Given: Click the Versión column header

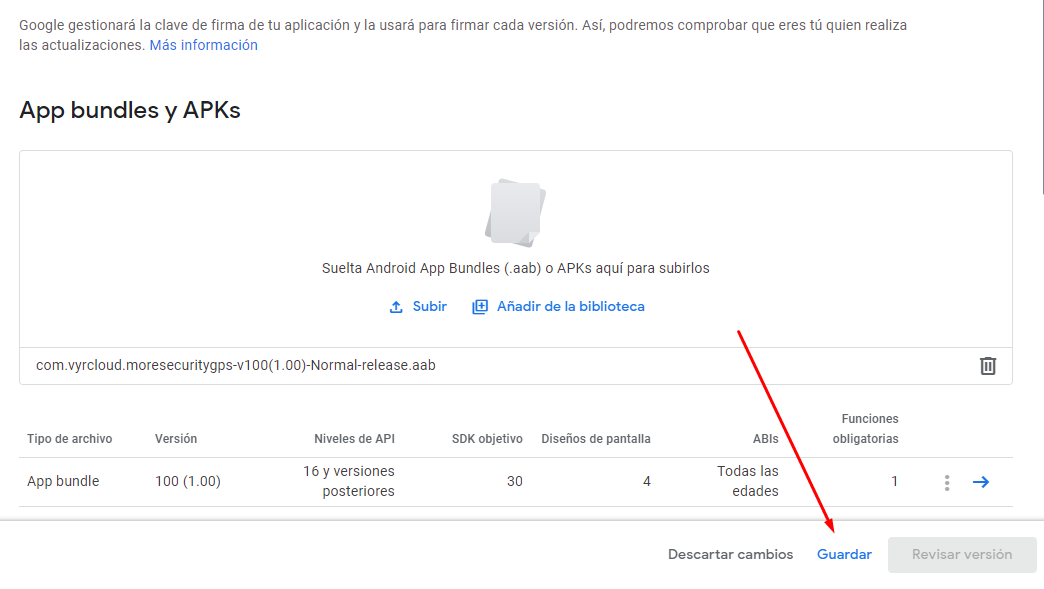Looking at the screenshot, I should coord(176,439).
